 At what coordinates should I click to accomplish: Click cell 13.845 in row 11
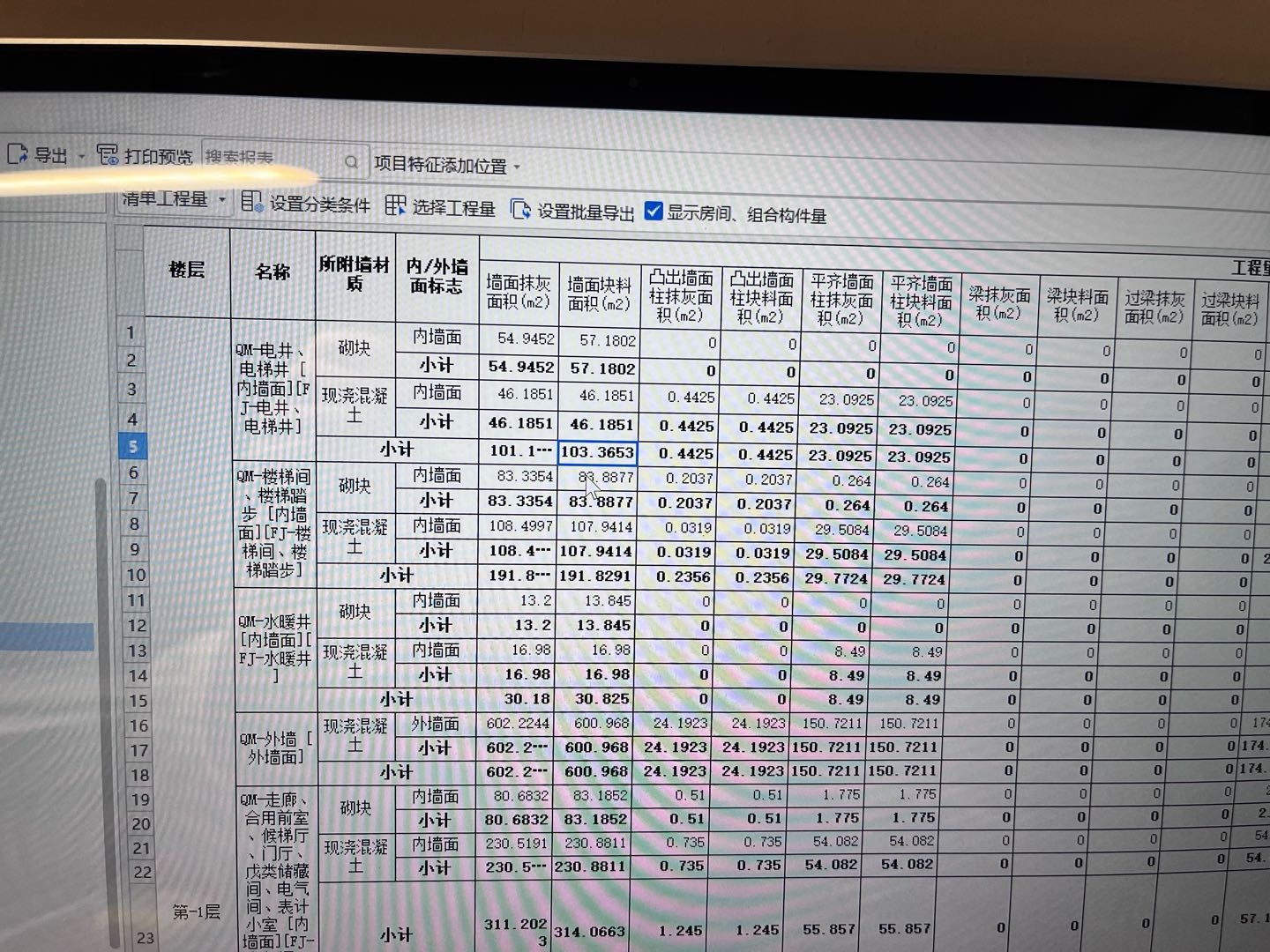(595, 601)
